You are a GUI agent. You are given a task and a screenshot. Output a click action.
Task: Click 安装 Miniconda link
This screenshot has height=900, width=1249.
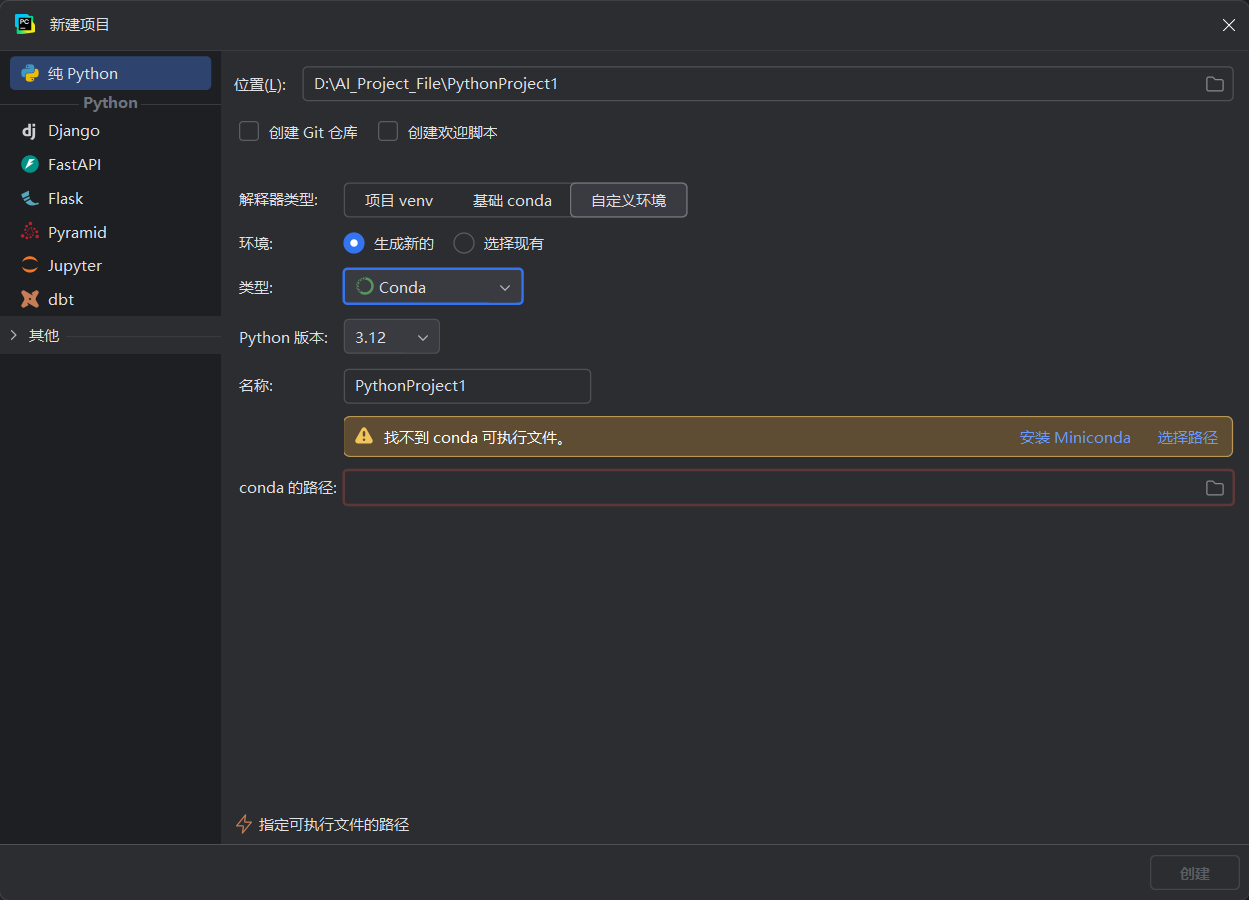click(1075, 437)
